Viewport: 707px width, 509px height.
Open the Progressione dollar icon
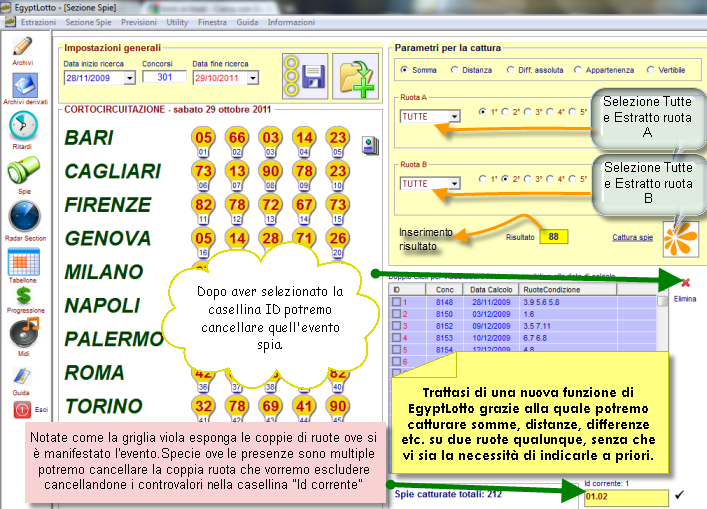point(23,296)
